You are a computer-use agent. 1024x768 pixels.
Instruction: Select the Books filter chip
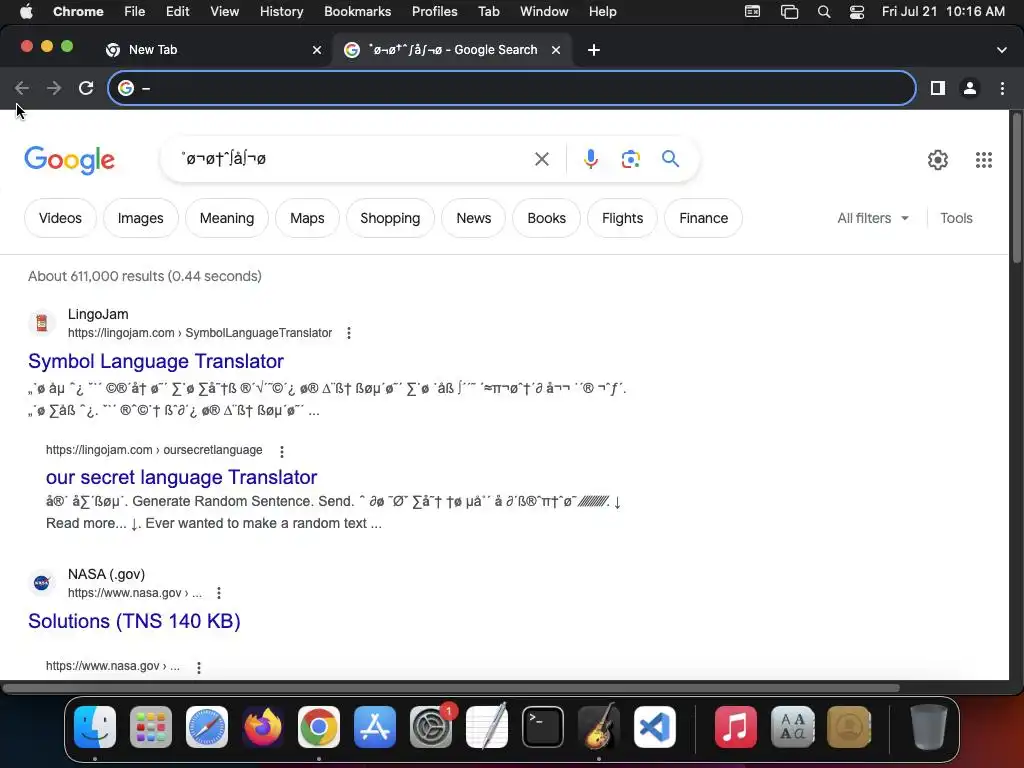pyautogui.click(x=547, y=218)
